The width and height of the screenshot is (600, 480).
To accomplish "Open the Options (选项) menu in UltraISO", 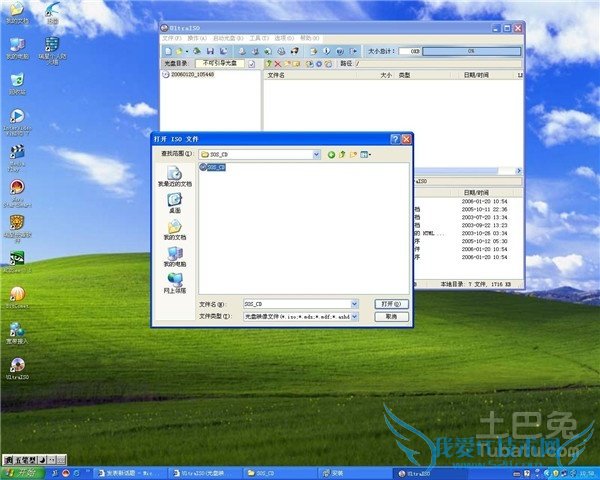I will [284, 38].
